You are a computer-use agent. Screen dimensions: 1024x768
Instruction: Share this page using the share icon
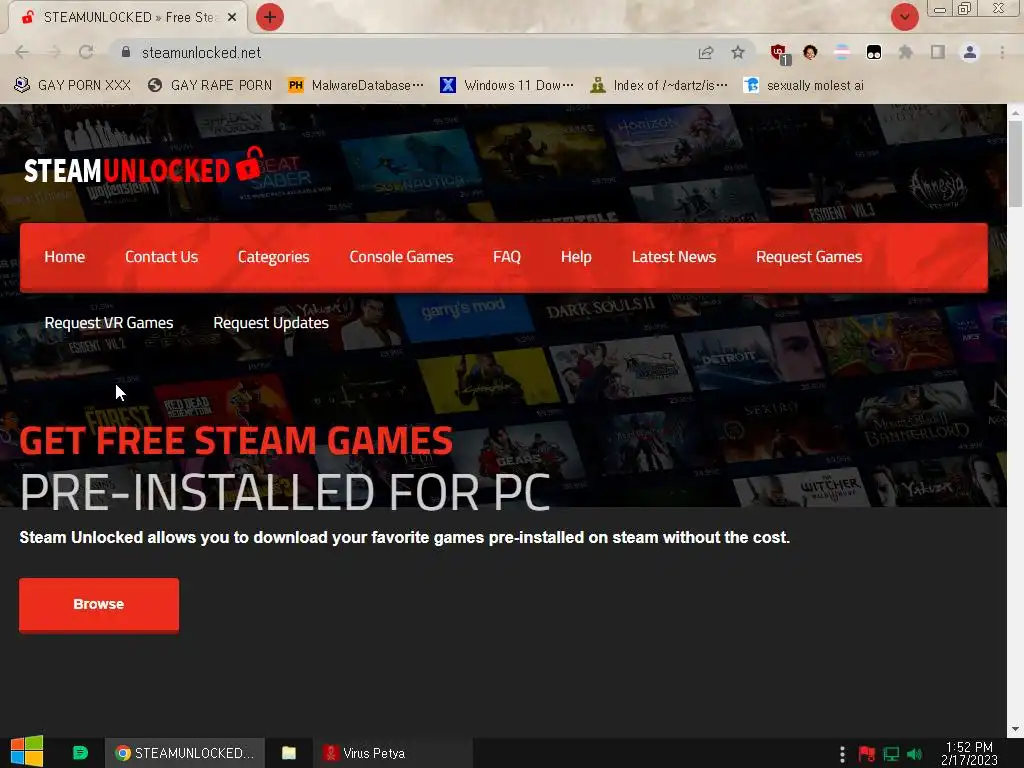(705, 53)
